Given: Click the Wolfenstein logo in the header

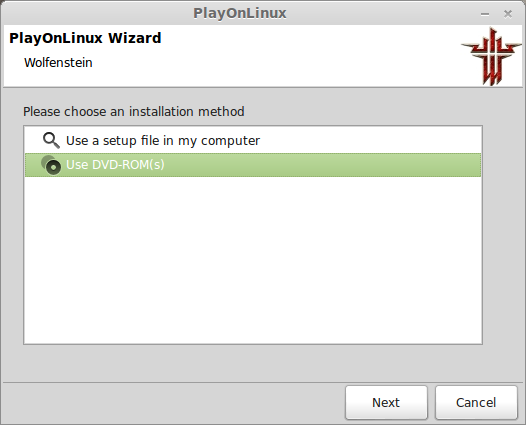Looking at the screenshot, I should click(491, 56).
